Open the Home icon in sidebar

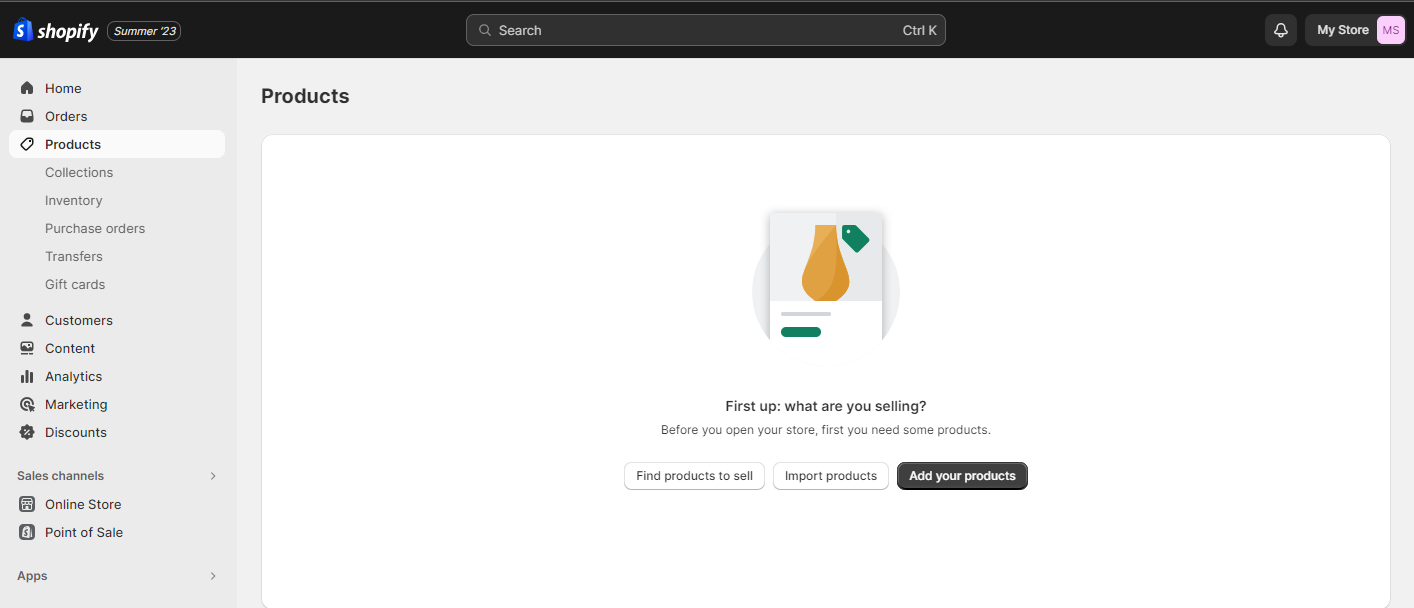tap(27, 88)
